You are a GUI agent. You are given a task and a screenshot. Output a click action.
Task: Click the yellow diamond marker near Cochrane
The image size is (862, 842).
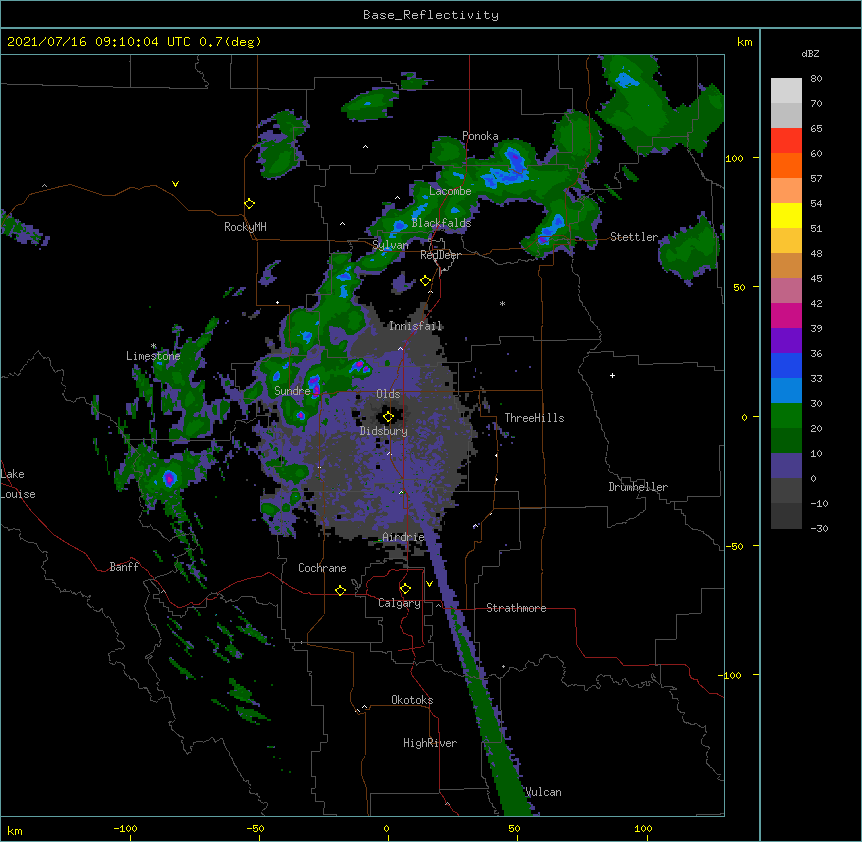point(340,590)
